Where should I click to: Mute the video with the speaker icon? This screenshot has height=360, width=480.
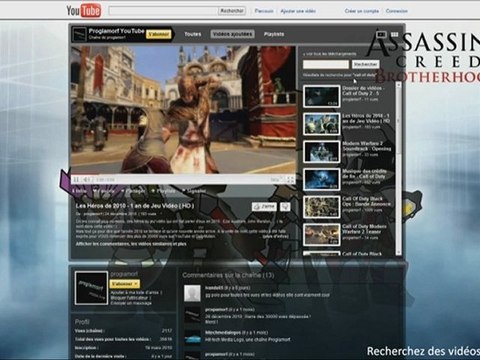point(86,180)
